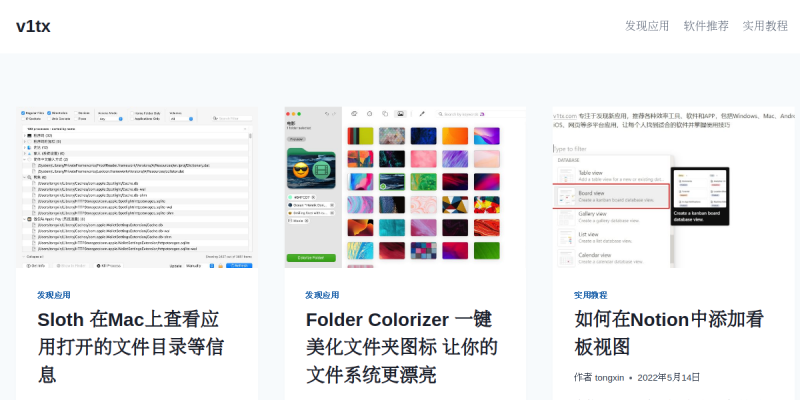
Task: Open the v1tx site logo home link
Action: point(33,26)
